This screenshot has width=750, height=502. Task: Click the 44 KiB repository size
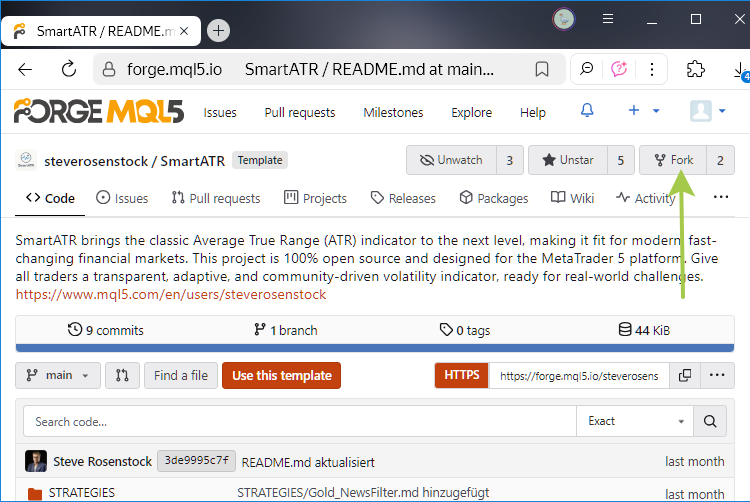pos(644,330)
